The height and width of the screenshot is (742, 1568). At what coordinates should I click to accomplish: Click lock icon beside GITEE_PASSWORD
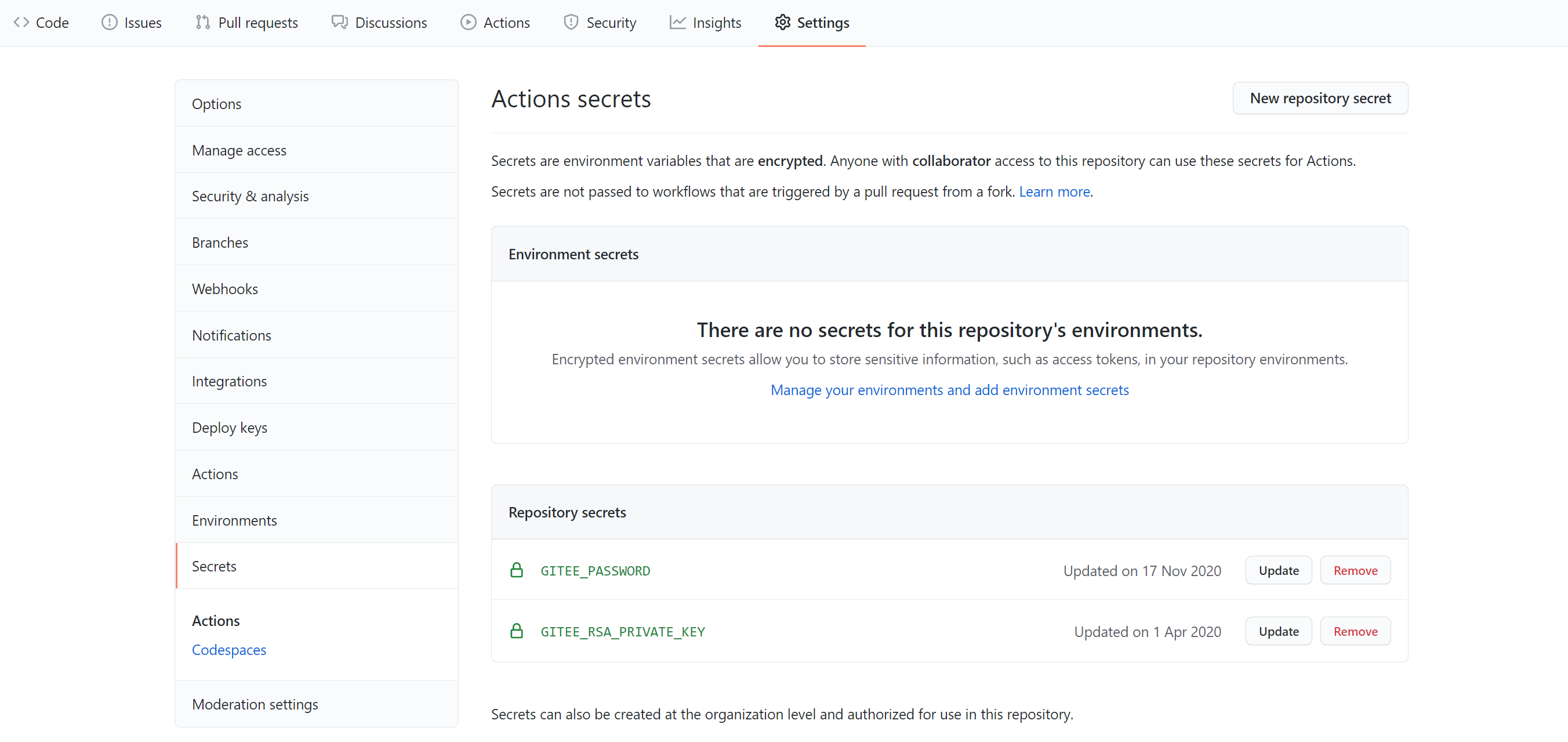click(x=516, y=570)
